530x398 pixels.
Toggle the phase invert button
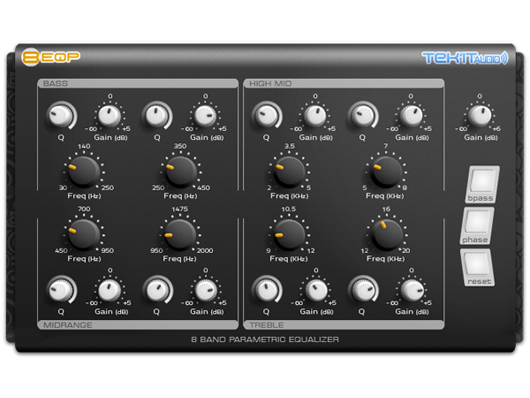[477, 226]
